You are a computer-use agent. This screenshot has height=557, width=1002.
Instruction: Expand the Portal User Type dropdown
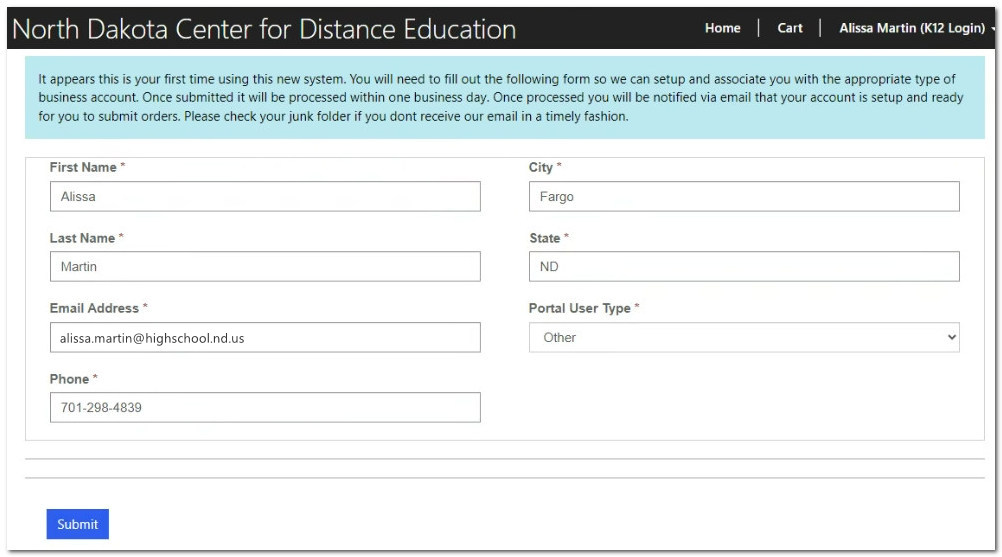pos(744,337)
